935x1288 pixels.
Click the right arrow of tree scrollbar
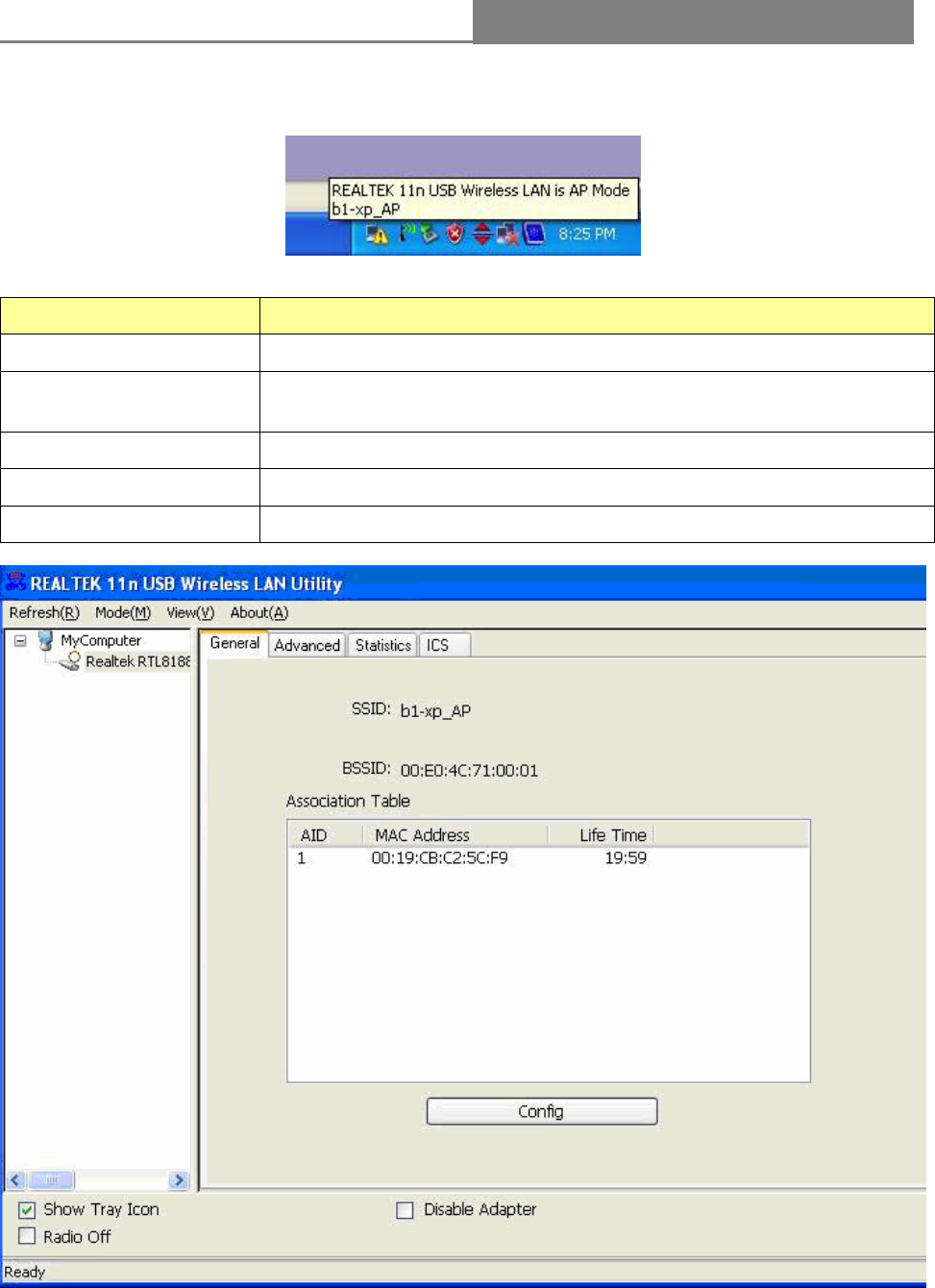click(179, 1179)
